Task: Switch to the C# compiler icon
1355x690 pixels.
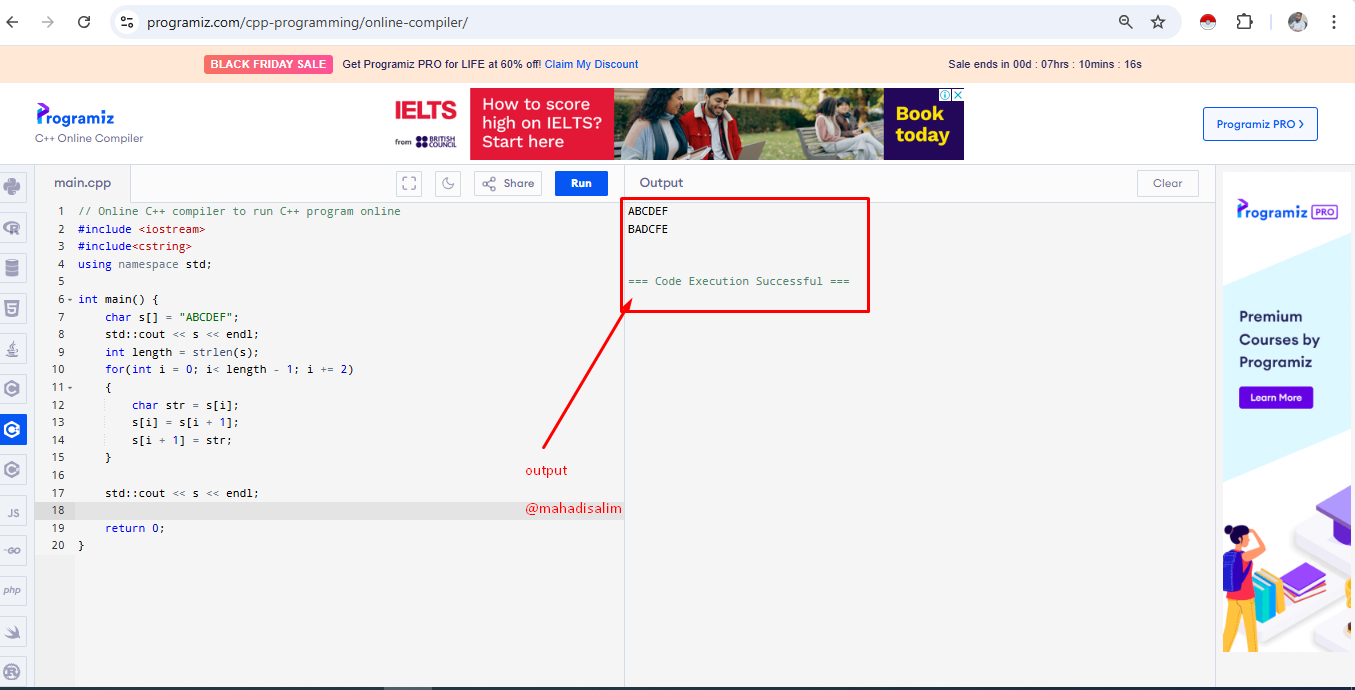Action: point(12,469)
